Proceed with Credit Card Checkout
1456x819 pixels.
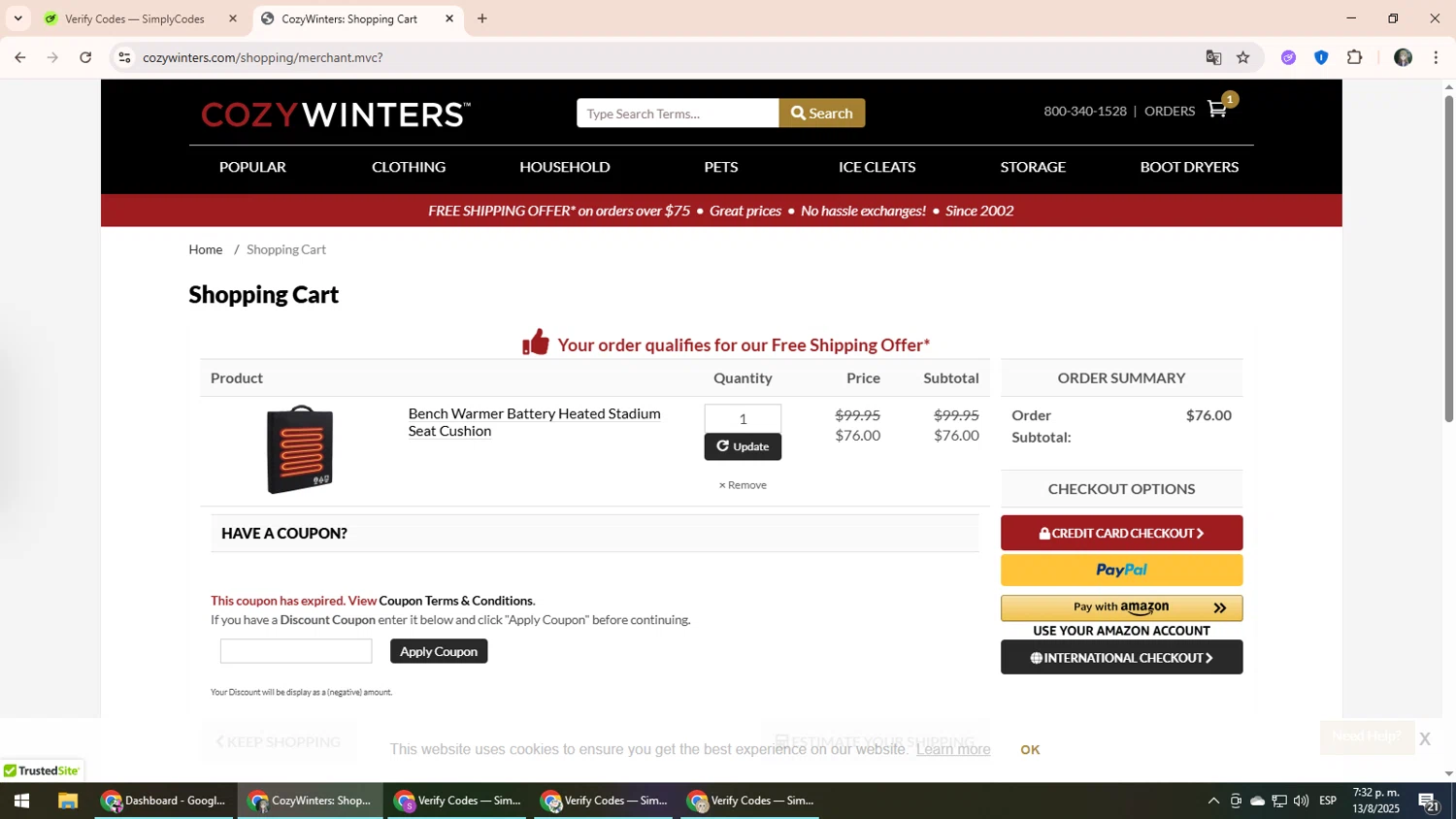pyautogui.click(x=1121, y=533)
